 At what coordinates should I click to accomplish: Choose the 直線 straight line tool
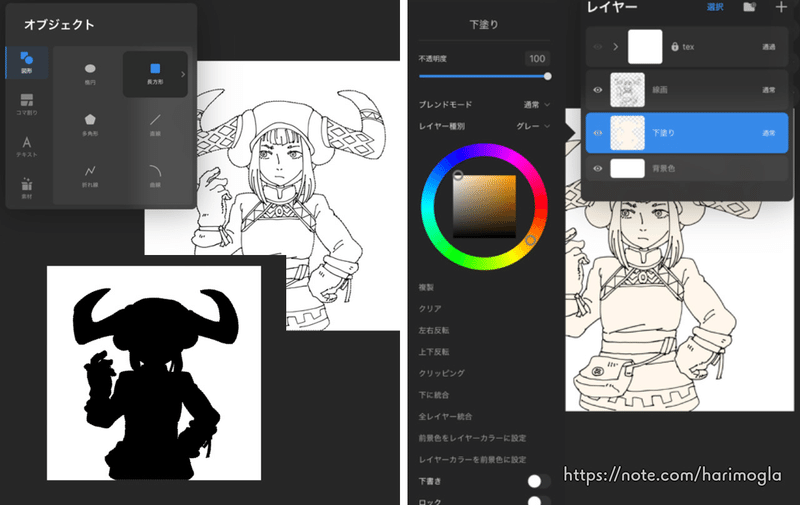[155, 125]
